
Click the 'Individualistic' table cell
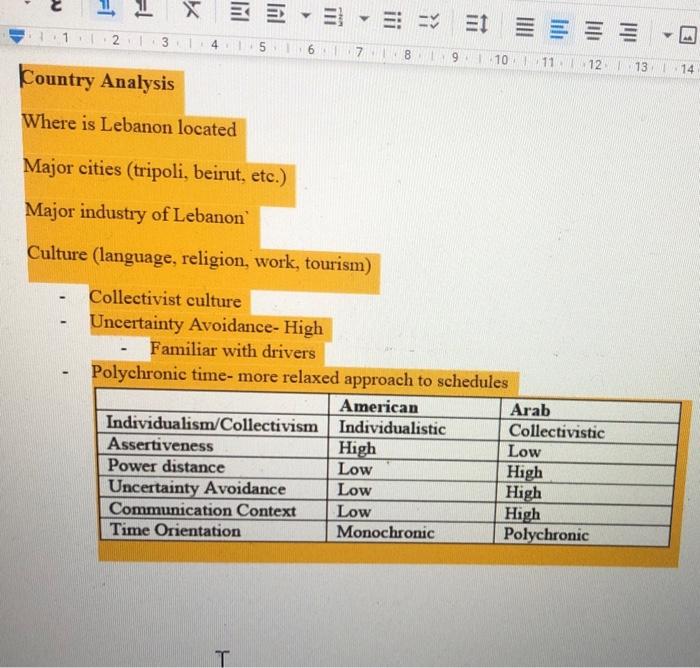click(x=392, y=428)
